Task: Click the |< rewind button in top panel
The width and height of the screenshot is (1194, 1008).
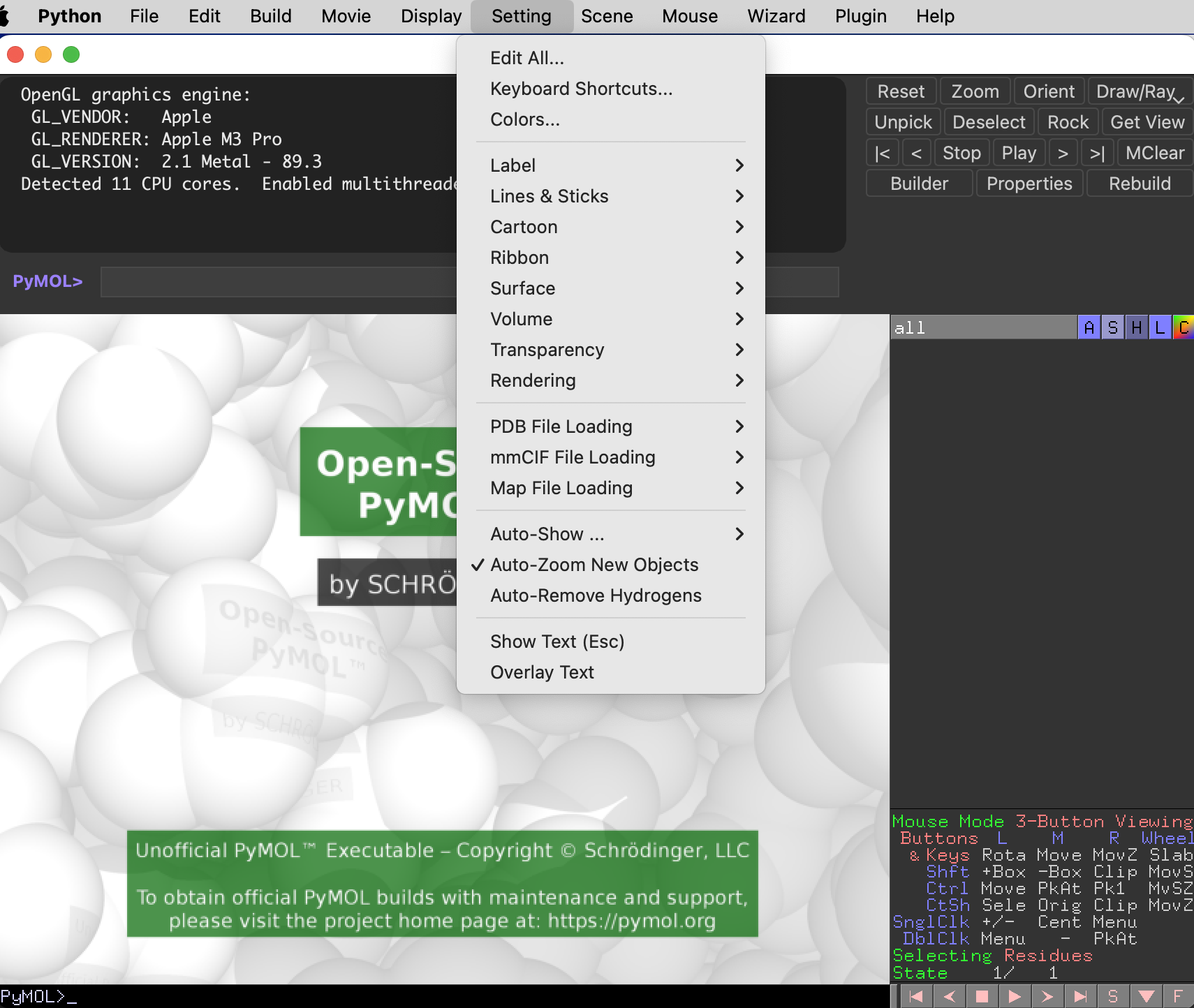Action: coord(883,153)
